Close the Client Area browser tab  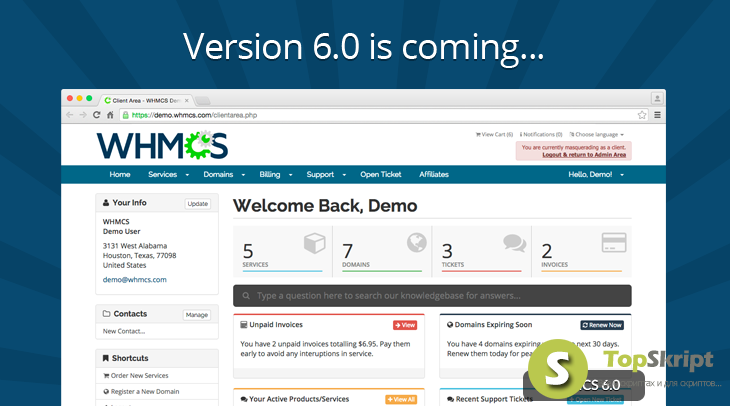pyautogui.click(x=187, y=101)
